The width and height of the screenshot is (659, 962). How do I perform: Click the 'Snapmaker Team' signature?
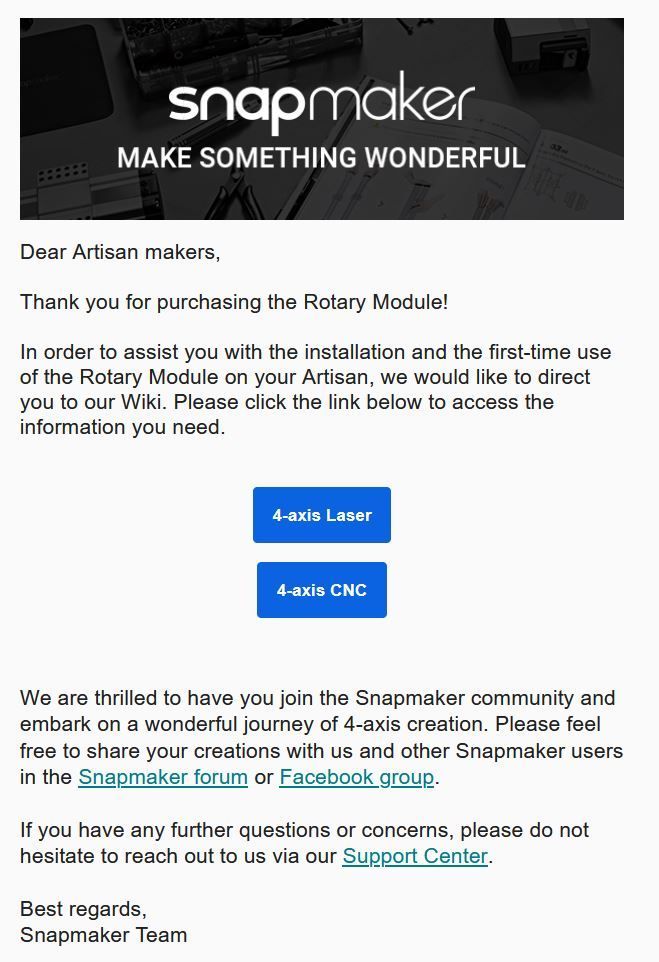(104, 935)
